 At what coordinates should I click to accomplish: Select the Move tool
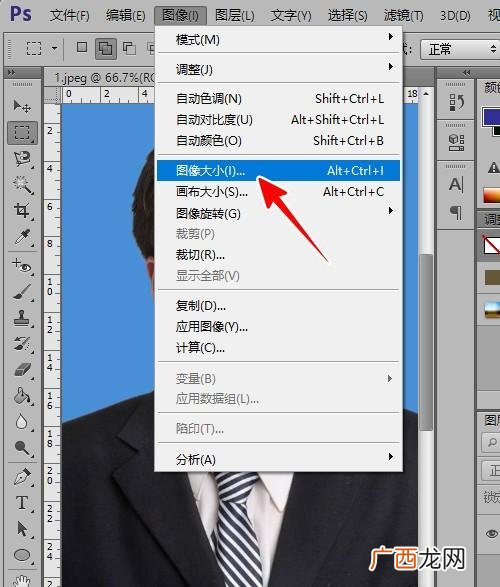click(22, 106)
